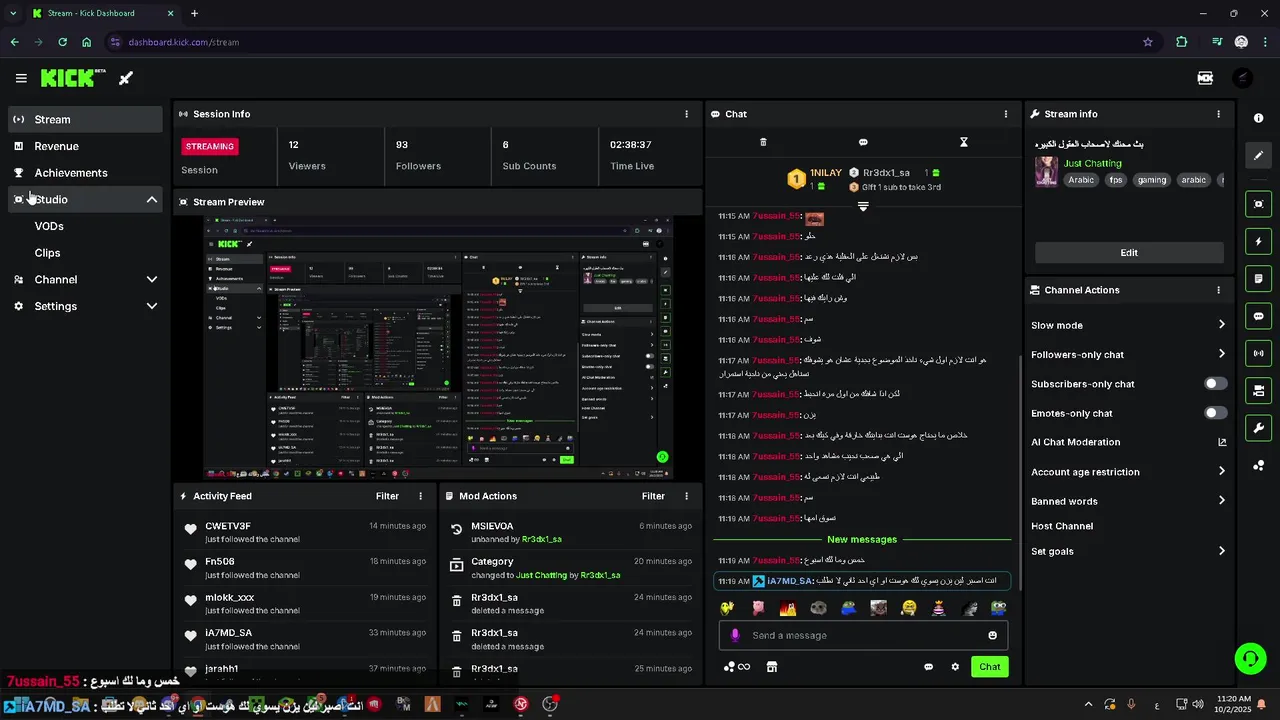Open VODs under Studio
Image resolution: width=1280 pixels, height=720 pixels.
tap(49, 226)
